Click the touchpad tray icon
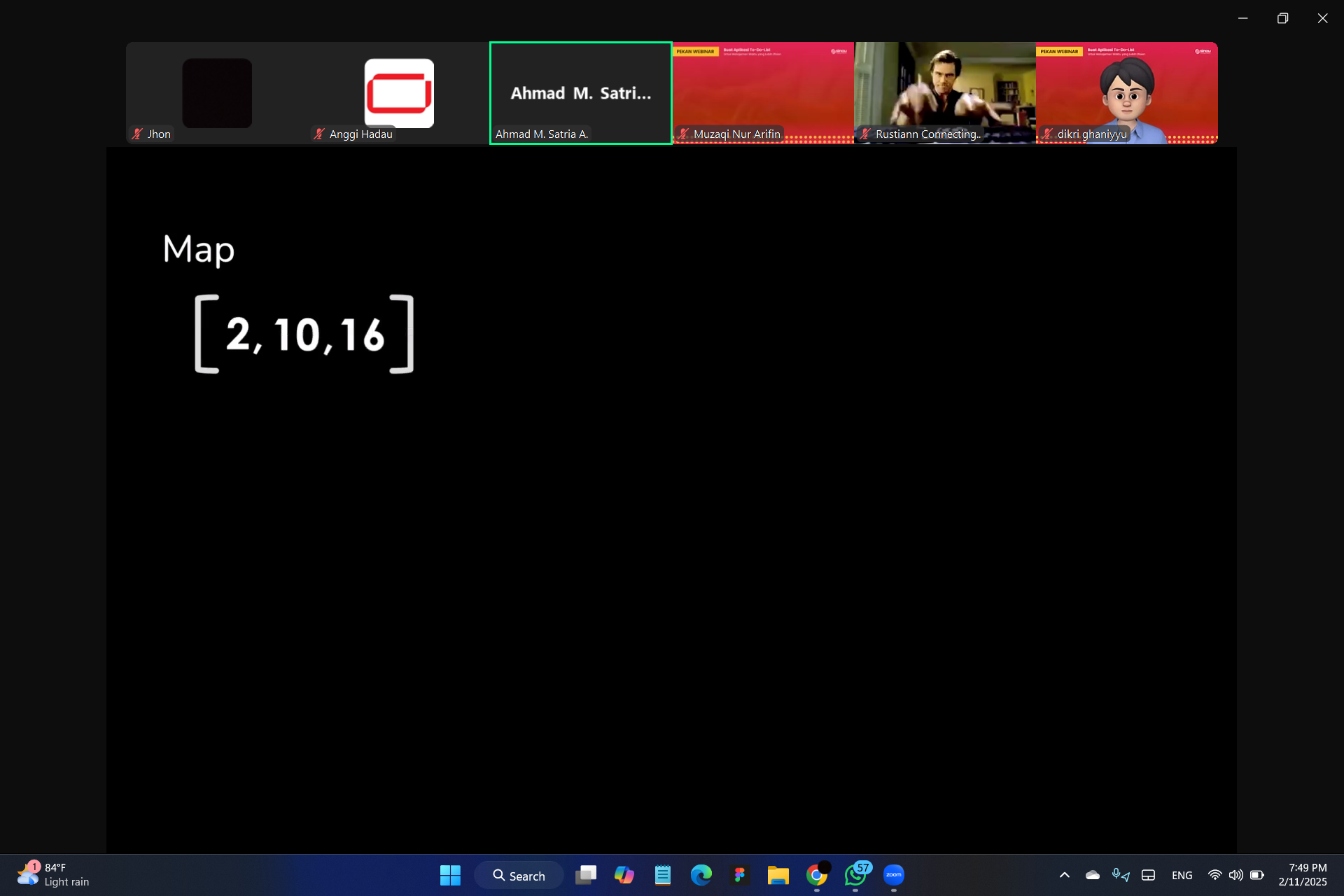 [x=1149, y=875]
